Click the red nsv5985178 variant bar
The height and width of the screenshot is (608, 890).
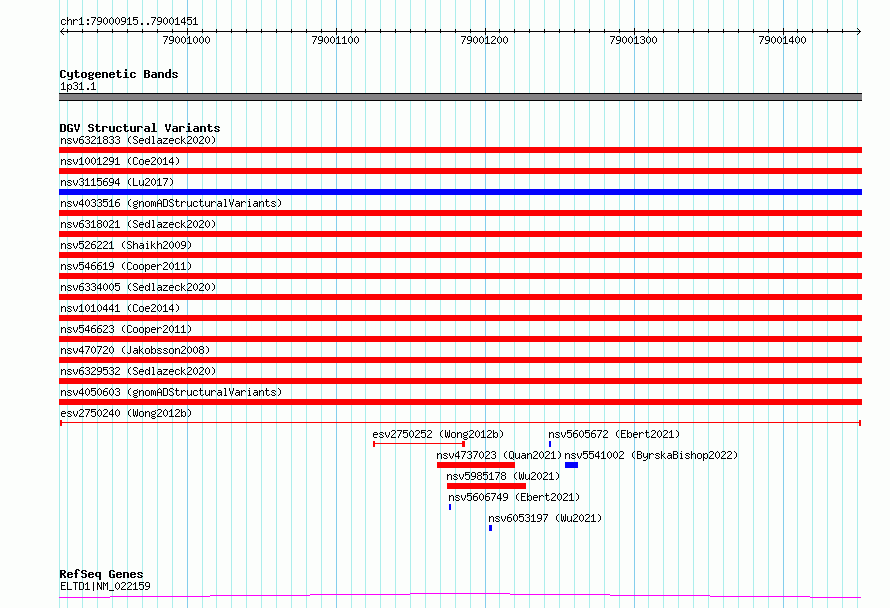pos(486,486)
